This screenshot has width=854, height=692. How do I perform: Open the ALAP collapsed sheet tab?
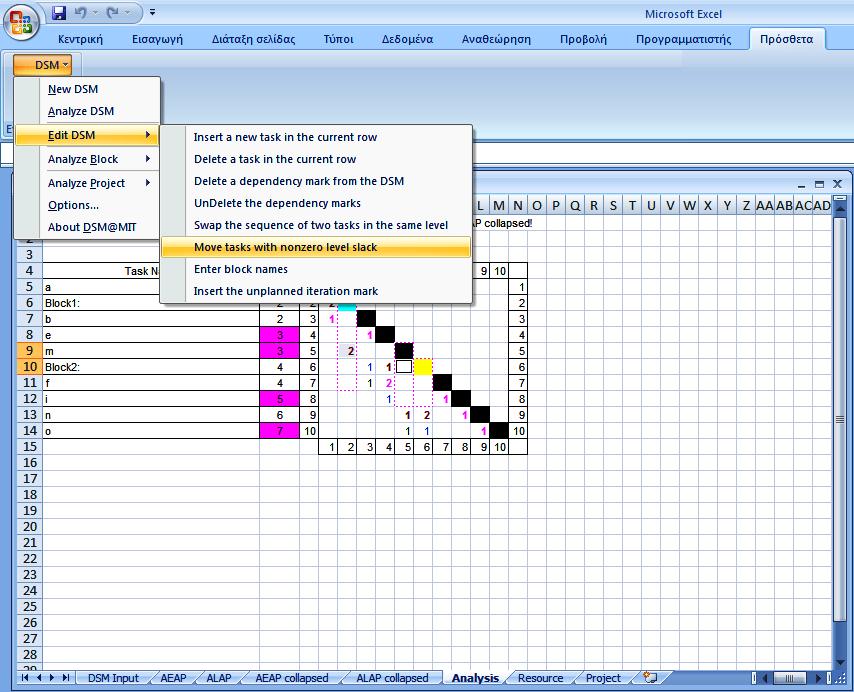coord(392,678)
